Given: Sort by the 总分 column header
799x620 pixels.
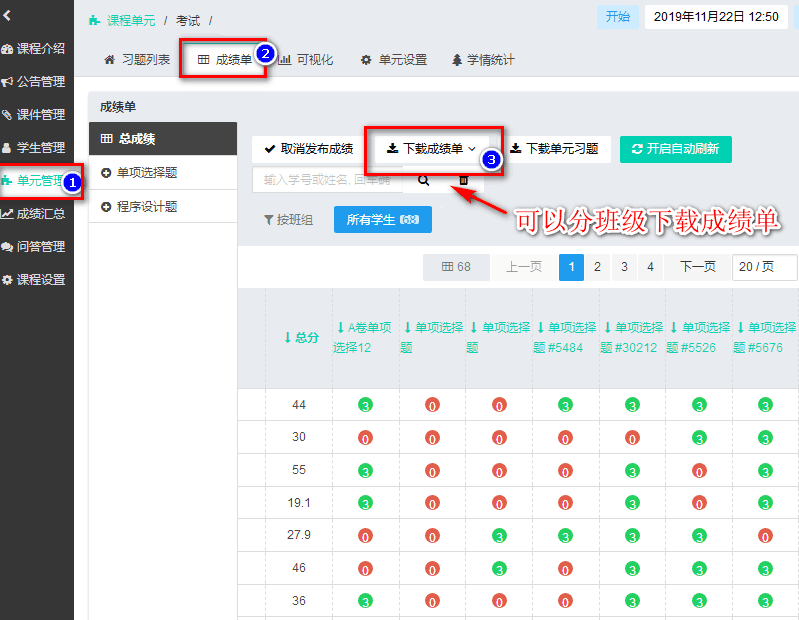Looking at the screenshot, I should click(300, 338).
